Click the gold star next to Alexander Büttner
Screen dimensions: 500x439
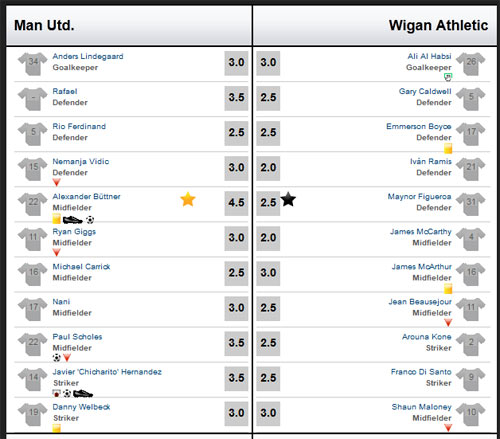[x=188, y=199]
